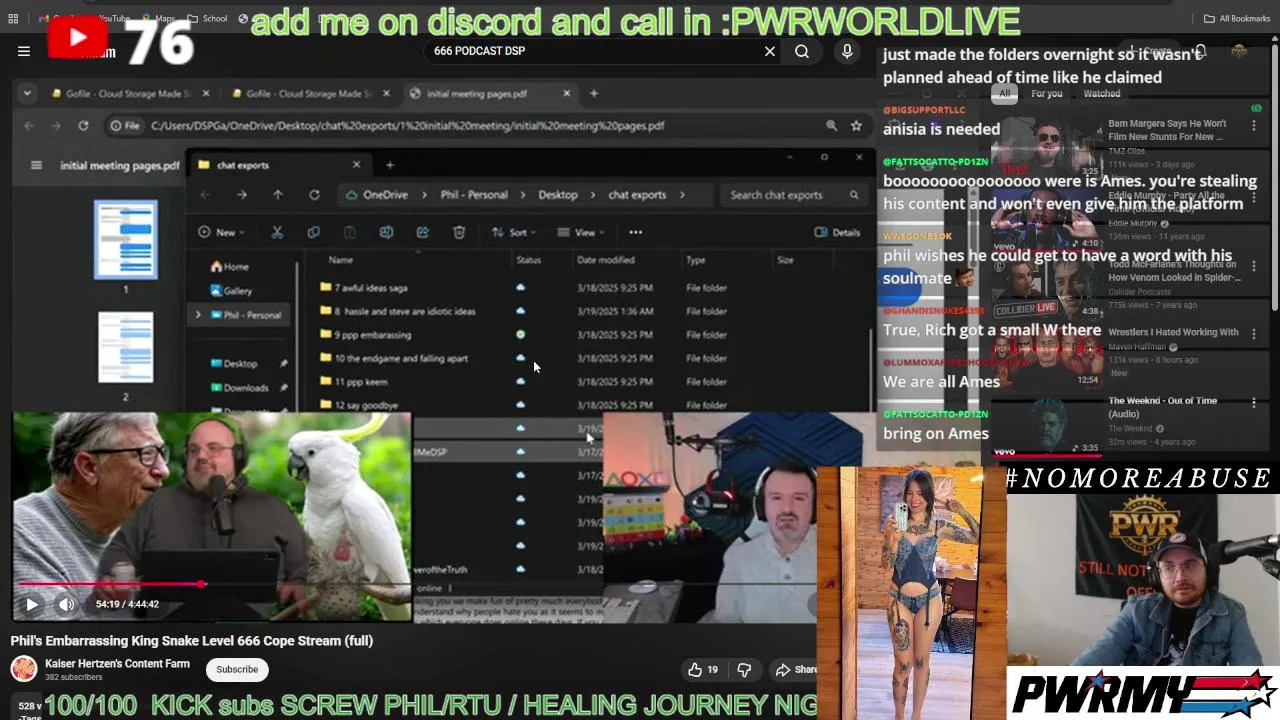The image size is (1280, 720).
Task: Add a new File Explorer tab
Action: 390,165
